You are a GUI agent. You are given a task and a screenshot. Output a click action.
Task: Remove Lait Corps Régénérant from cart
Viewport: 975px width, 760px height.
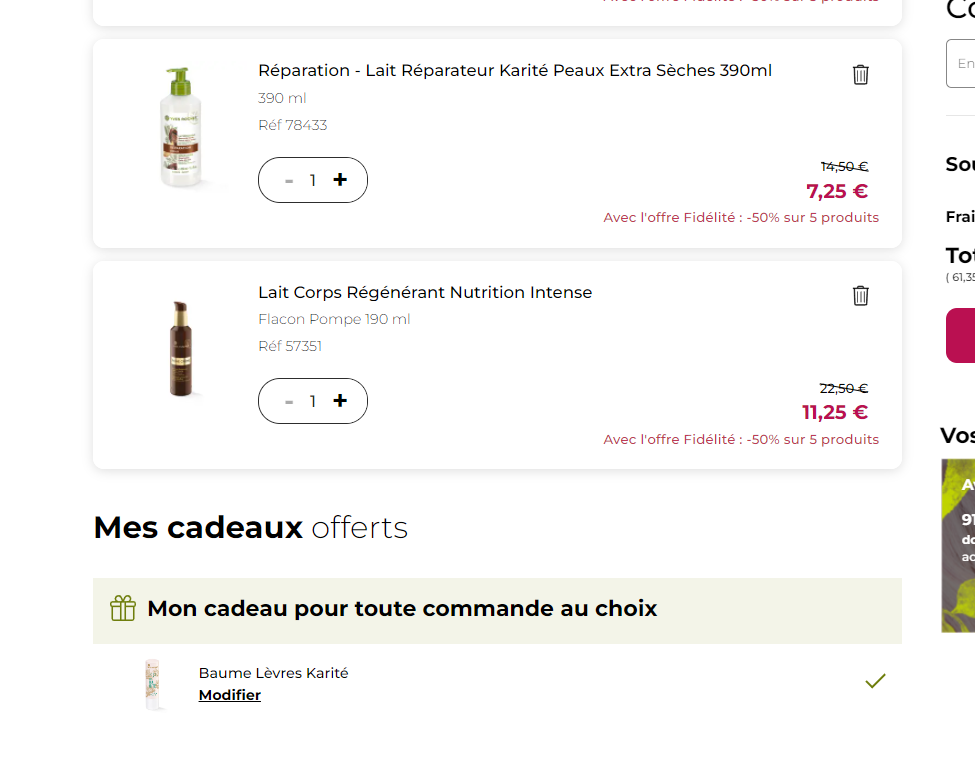pyautogui.click(x=860, y=296)
